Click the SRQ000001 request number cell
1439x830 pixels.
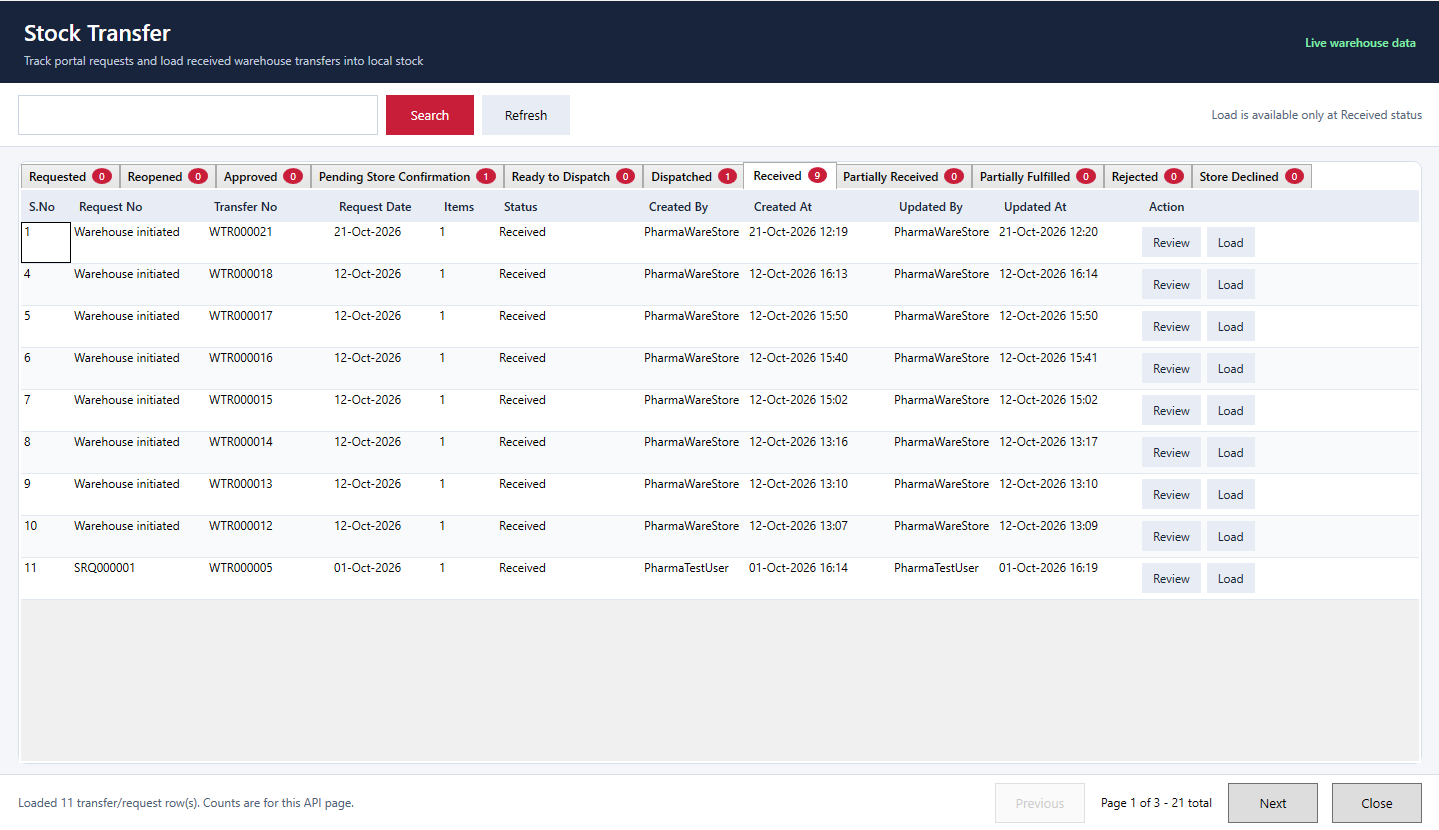pyautogui.click(x=138, y=579)
